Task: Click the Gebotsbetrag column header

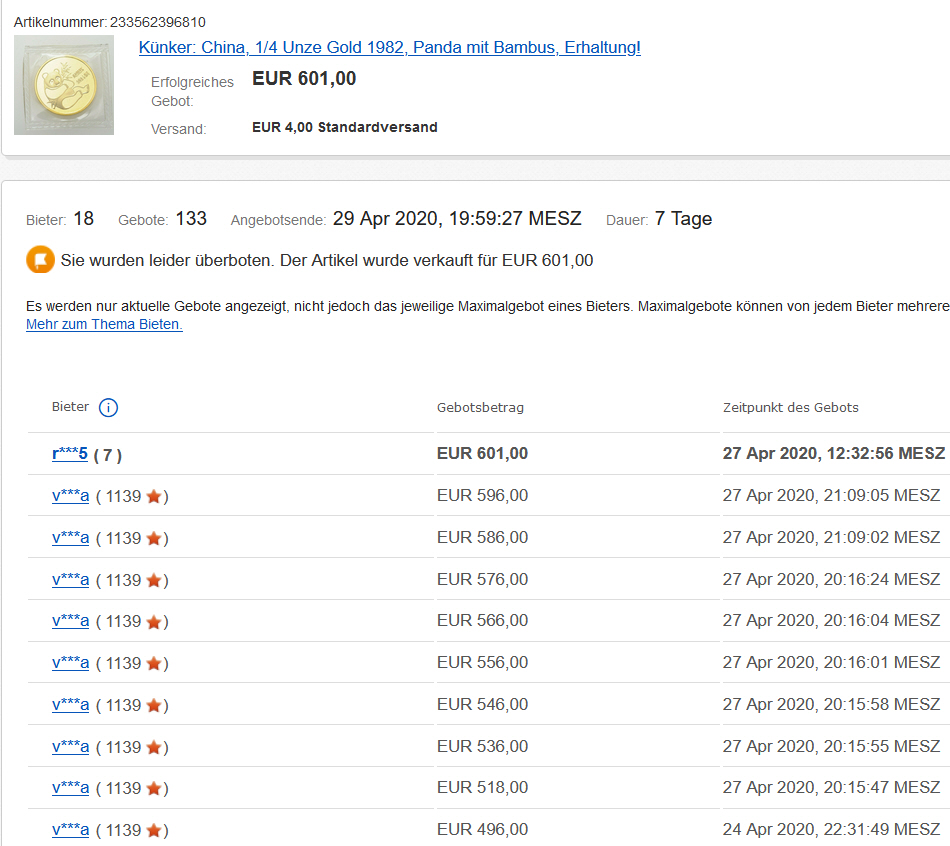Action: 480,407
